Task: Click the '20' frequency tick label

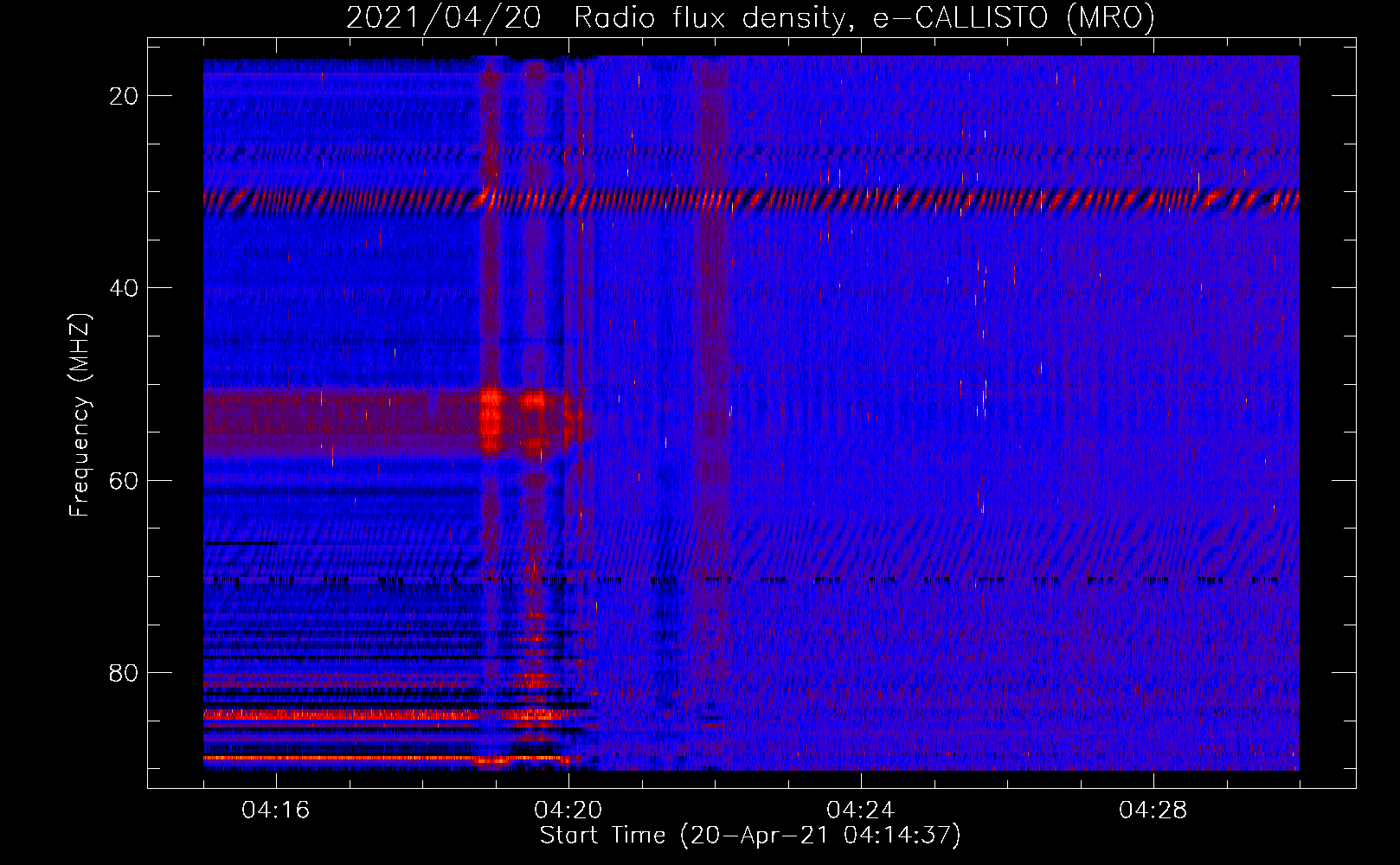Action: (x=124, y=96)
